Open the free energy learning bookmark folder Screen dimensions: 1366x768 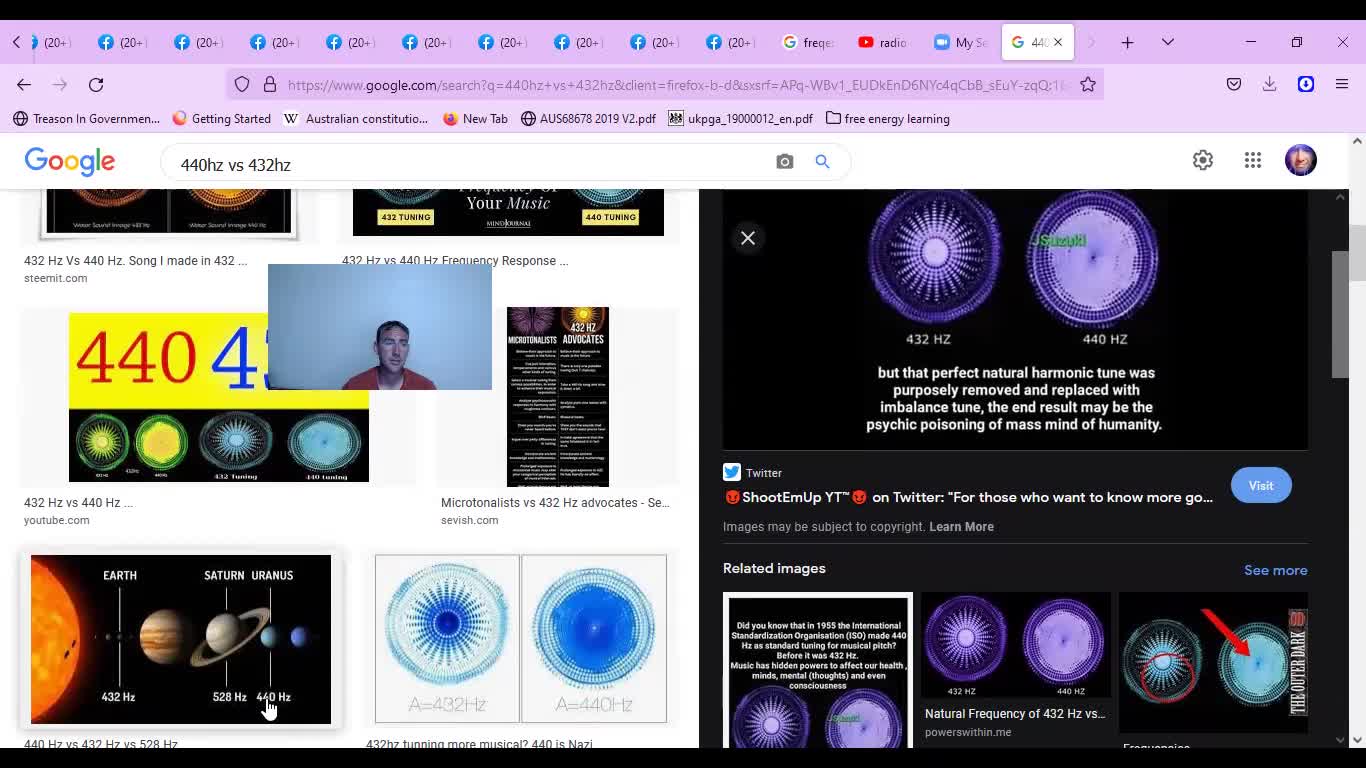click(x=888, y=118)
